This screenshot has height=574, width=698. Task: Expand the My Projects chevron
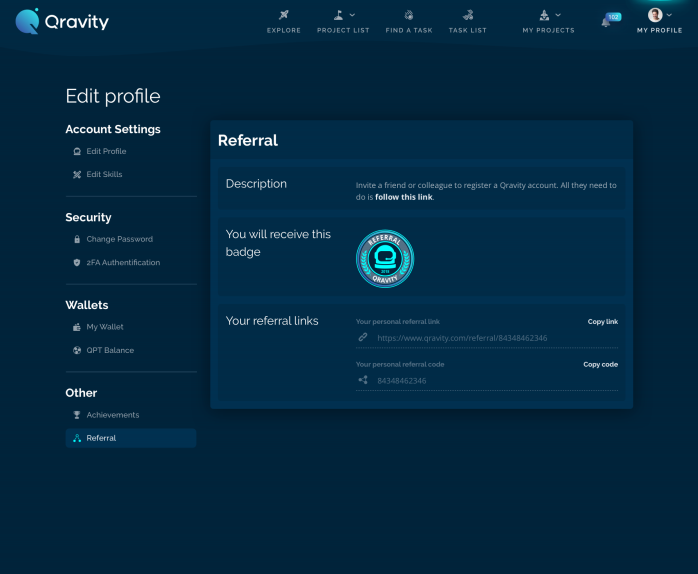point(558,15)
